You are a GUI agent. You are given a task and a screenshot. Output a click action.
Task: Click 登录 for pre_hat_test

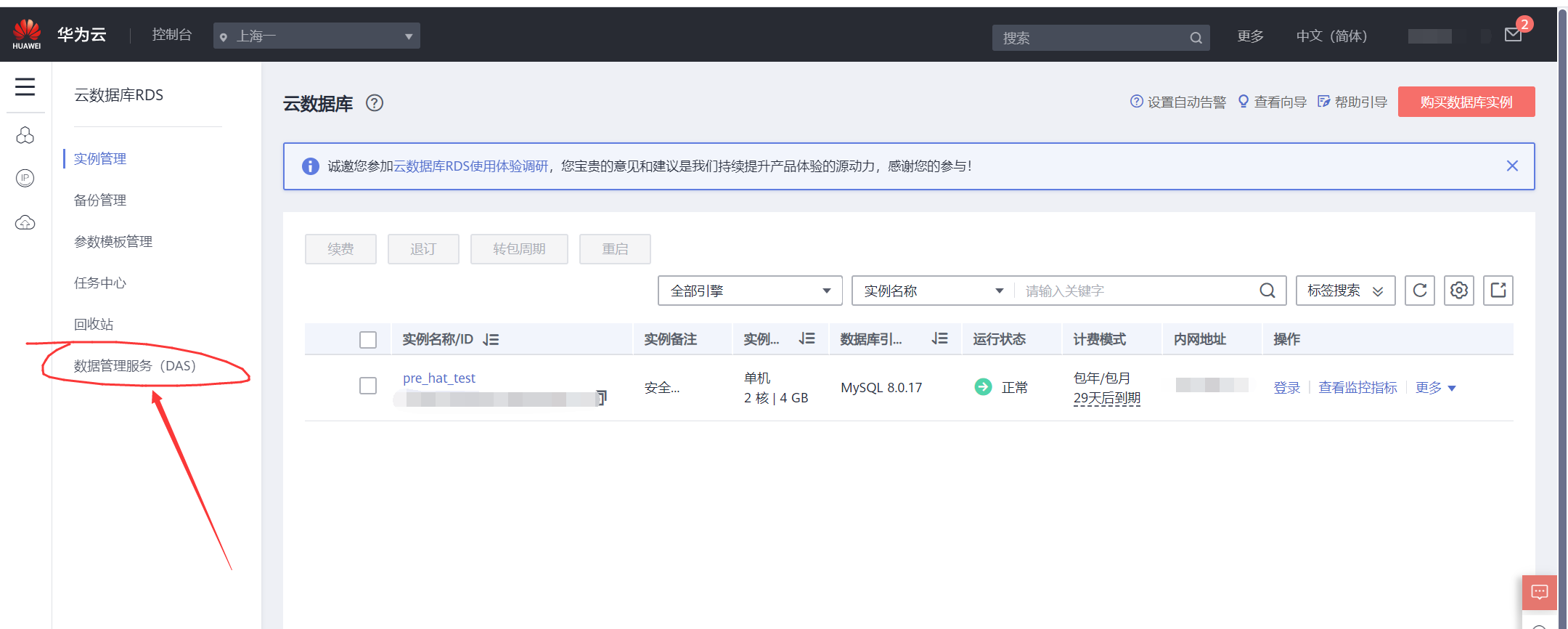pos(1287,388)
